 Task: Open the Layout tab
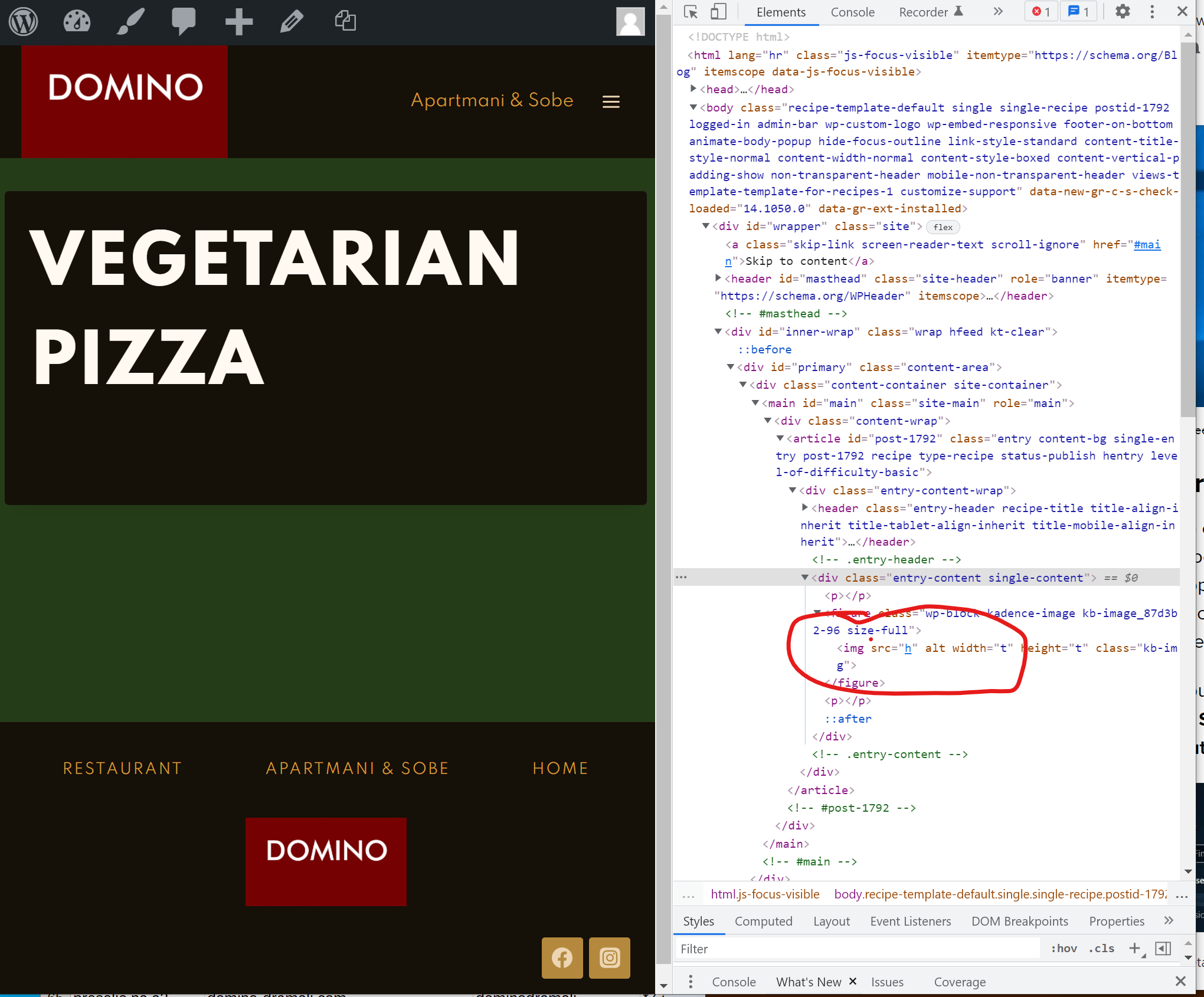[x=831, y=921]
